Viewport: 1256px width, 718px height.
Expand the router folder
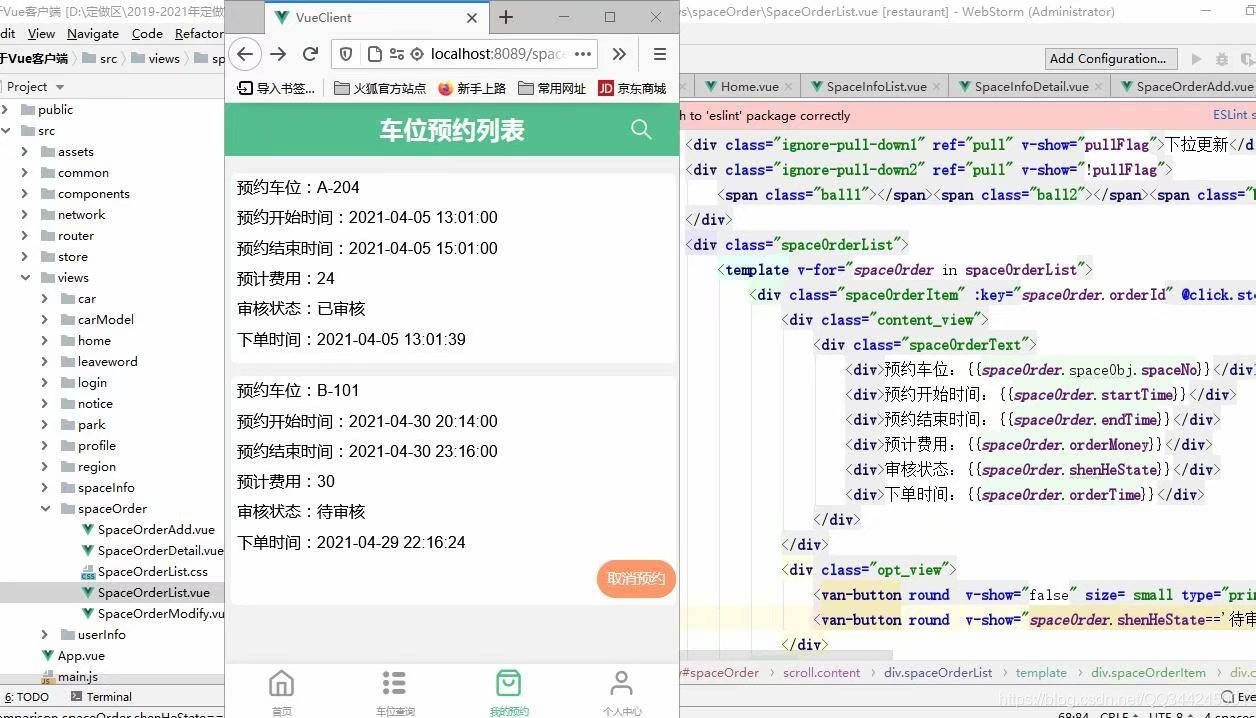[x=25, y=235]
